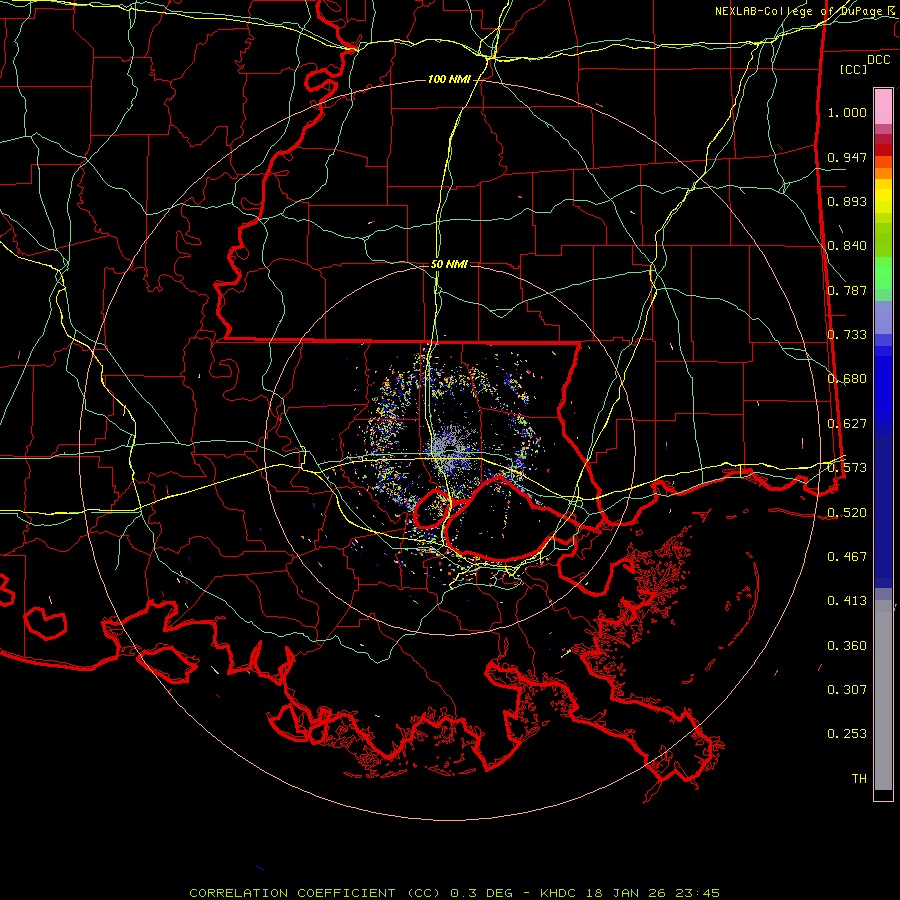
Task: Click the gray echo cluster at radar center
Action: point(451,448)
